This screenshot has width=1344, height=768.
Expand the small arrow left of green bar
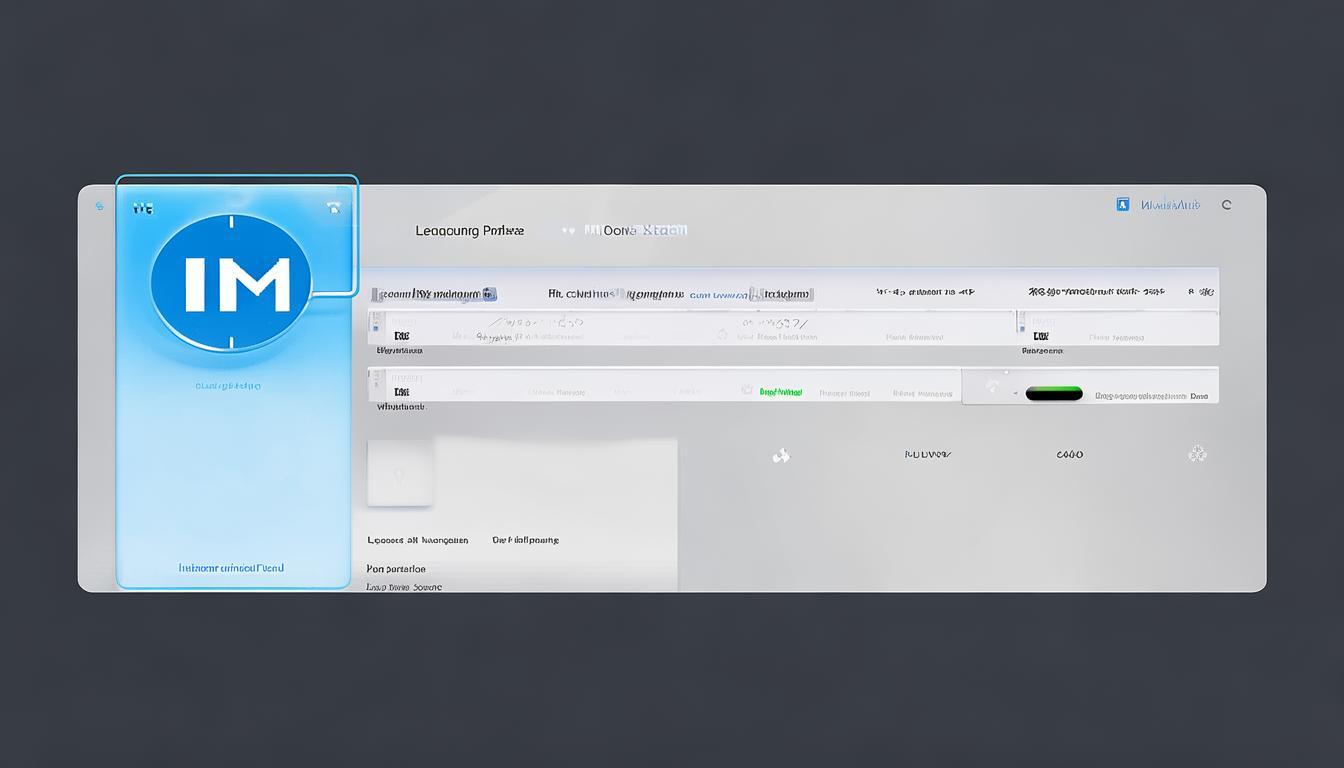tap(1016, 395)
